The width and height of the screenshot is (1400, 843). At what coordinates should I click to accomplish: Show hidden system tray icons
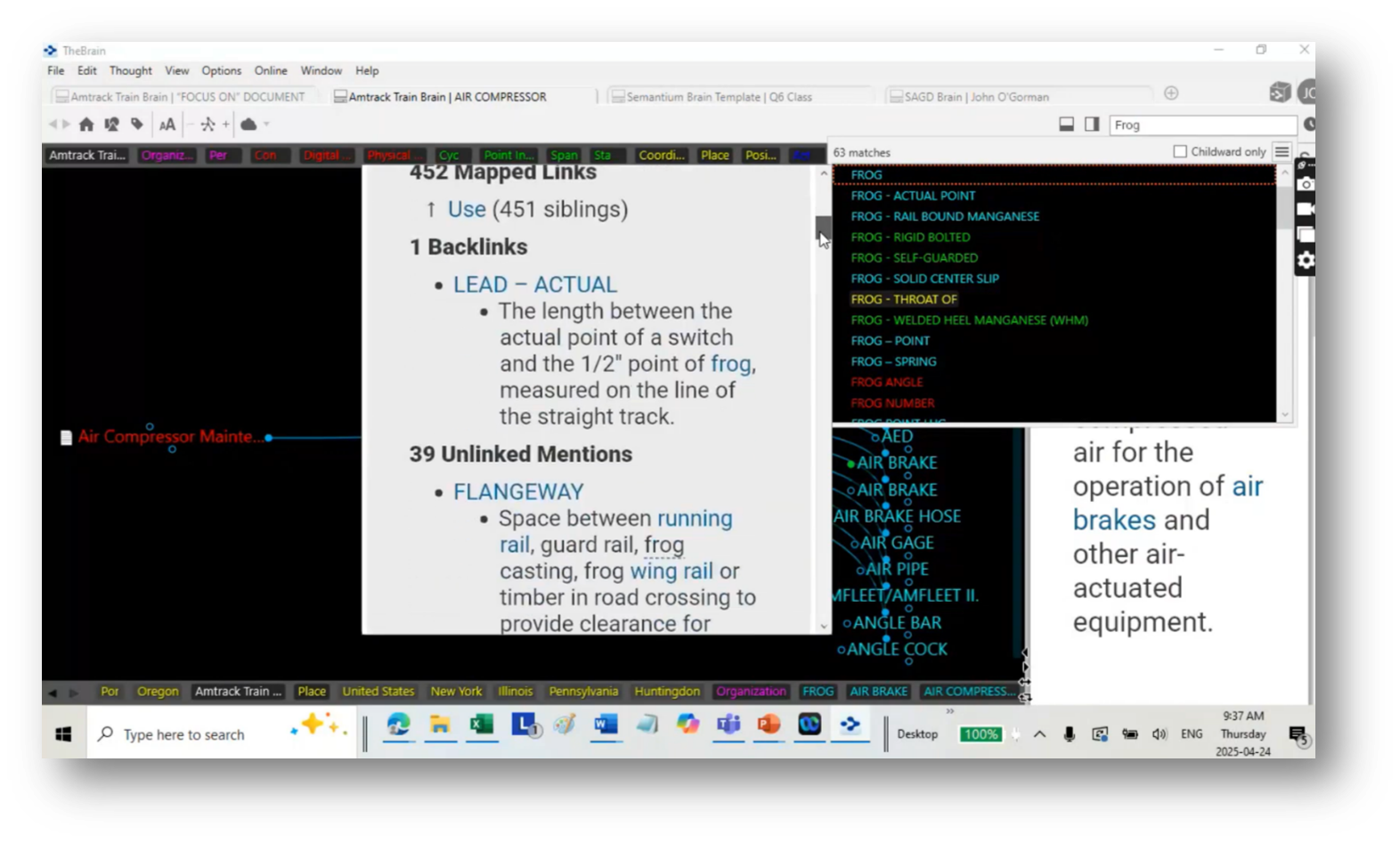[1039, 734]
